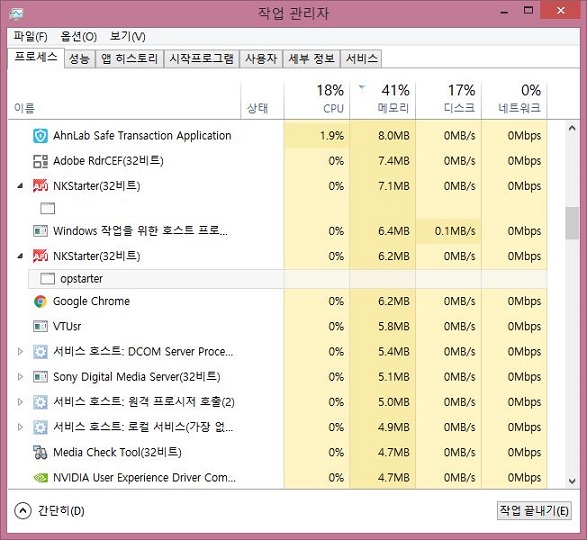This screenshot has height=540, width=587.
Task: Select the opstarter child row
Action: click(x=288, y=279)
